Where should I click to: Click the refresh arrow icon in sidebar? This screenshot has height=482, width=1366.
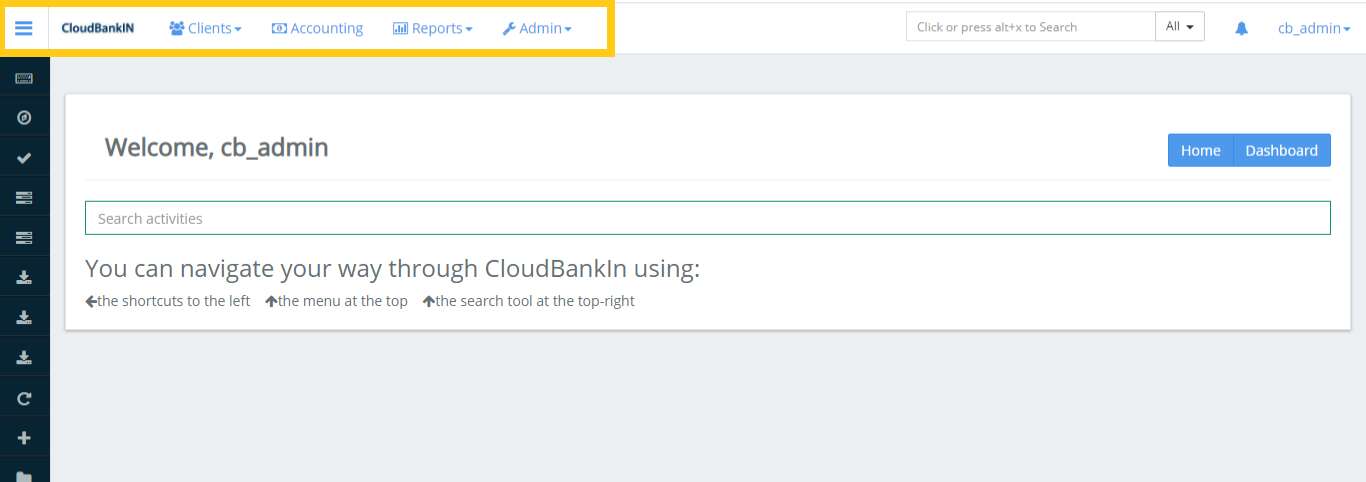coord(24,398)
